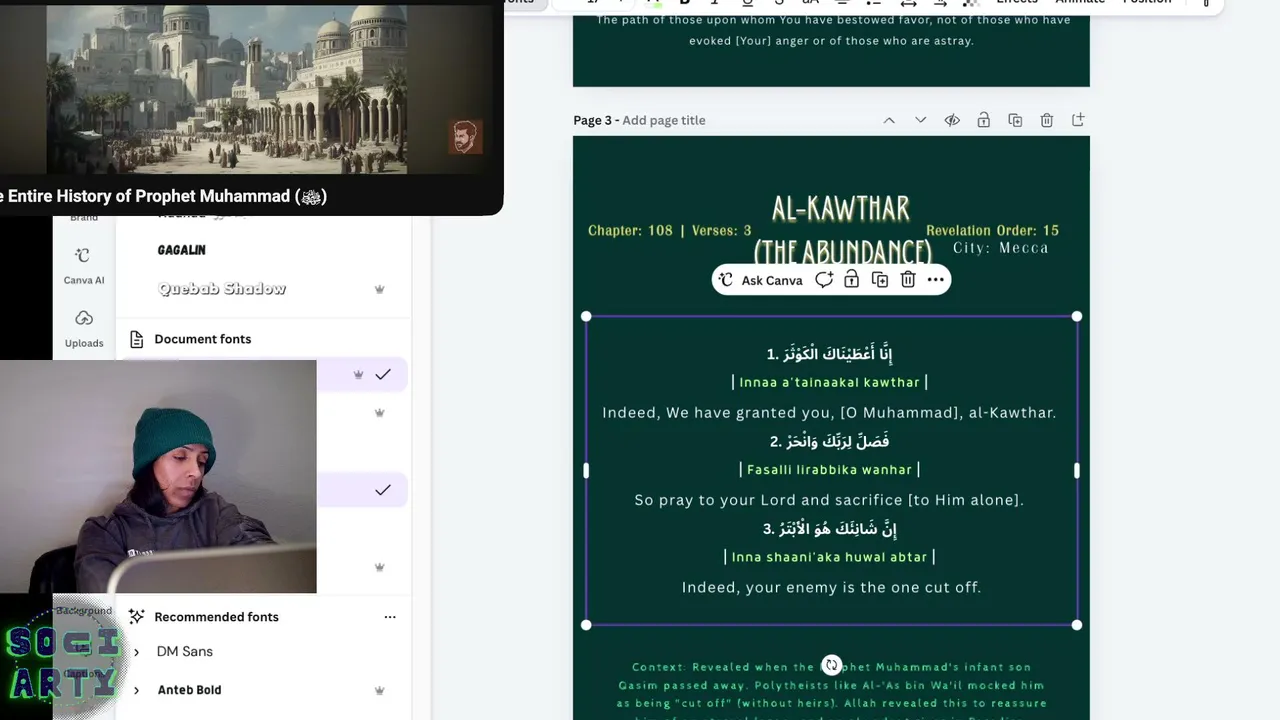
Task: Click 'So pray to your Lord and sacrifice' line
Action: [x=829, y=500]
